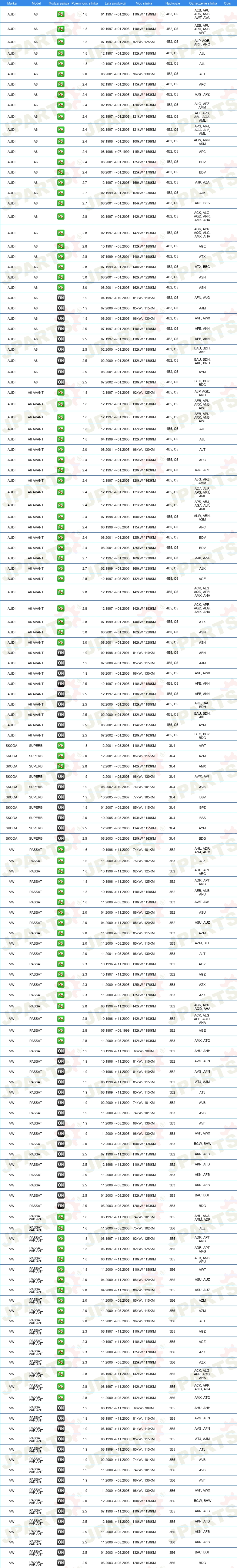
Task: Click diesel ON icon in Audi A6 4B2 1.9 AJM row
Action: tap(61, 309)
